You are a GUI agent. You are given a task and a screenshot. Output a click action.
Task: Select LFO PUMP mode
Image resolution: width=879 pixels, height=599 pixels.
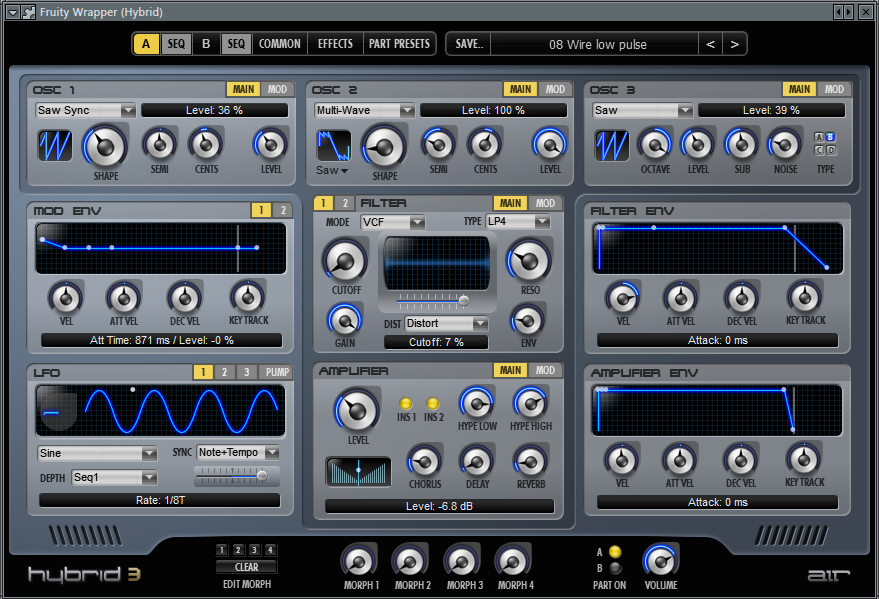tap(277, 372)
